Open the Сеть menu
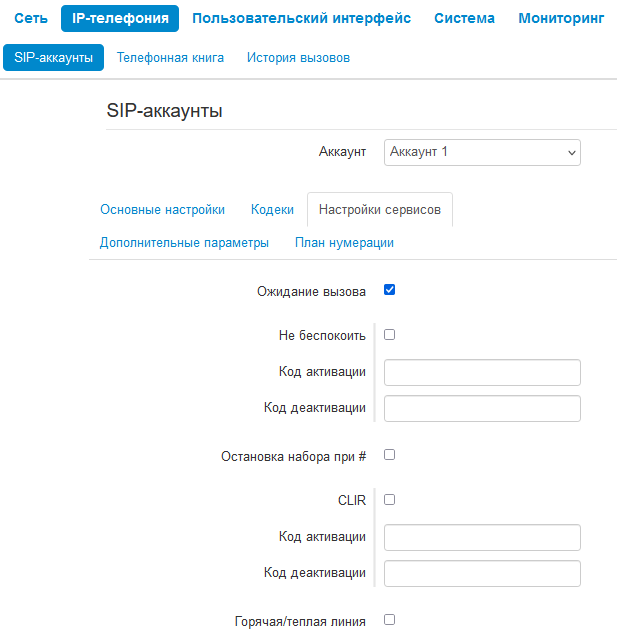Screen dimensions: 617x640 tap(31, 18)
